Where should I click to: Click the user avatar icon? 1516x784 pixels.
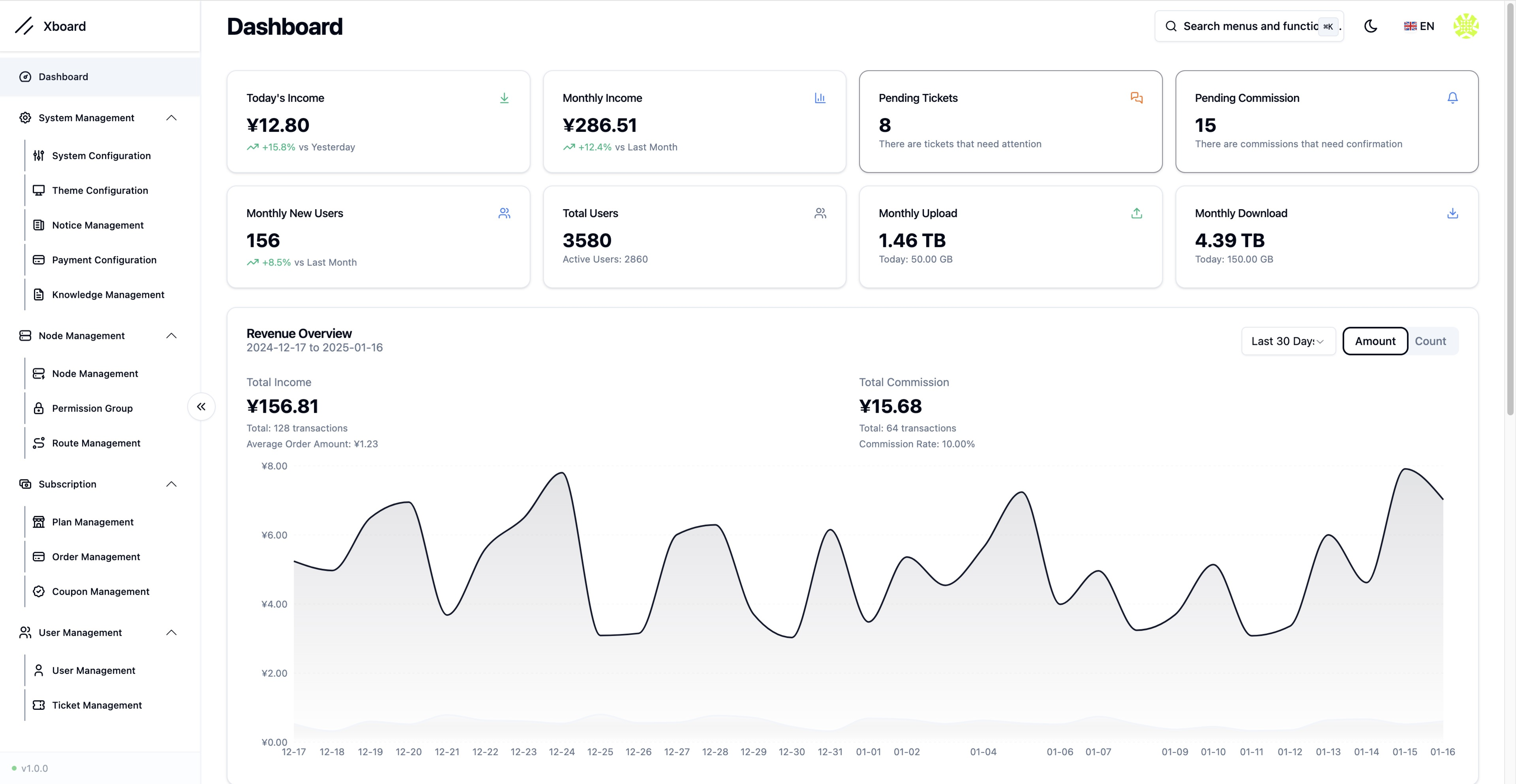[1465, 26]
